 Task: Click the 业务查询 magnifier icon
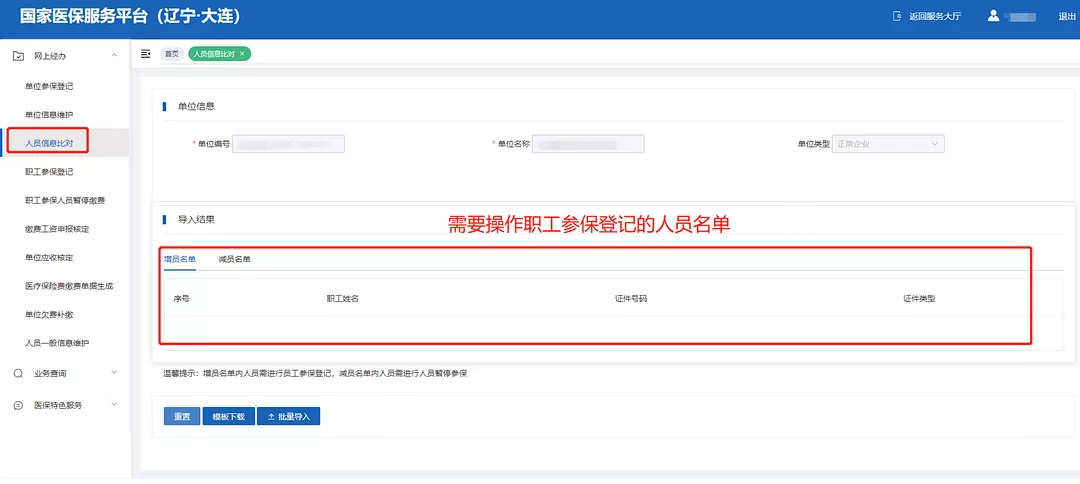point(18,373)
